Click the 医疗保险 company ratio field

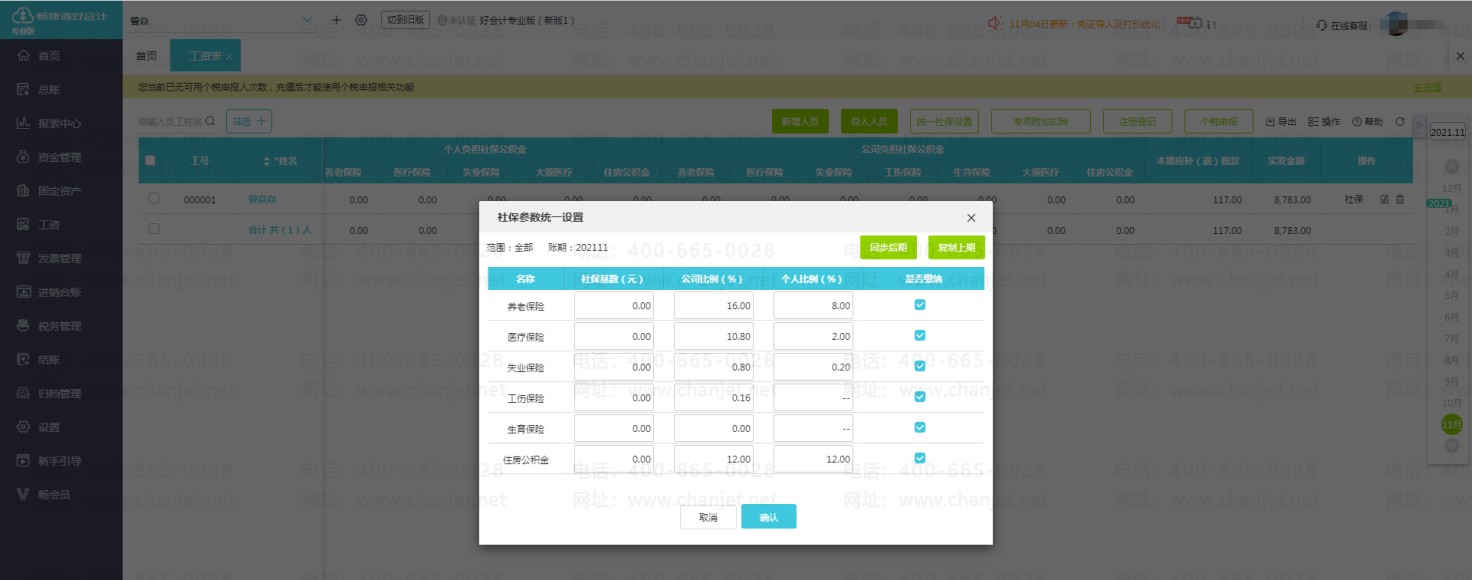714,336
